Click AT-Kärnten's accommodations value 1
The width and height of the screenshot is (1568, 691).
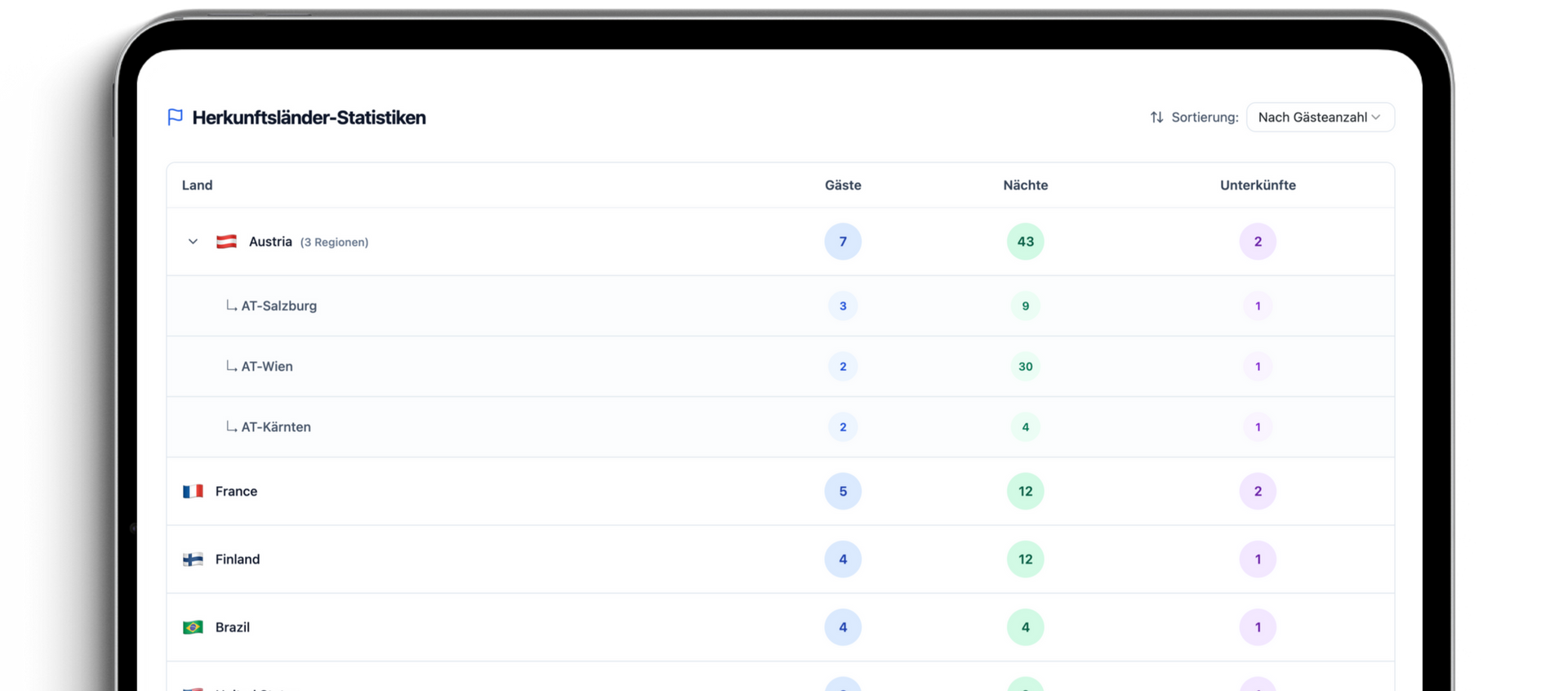coord(1258,427)
